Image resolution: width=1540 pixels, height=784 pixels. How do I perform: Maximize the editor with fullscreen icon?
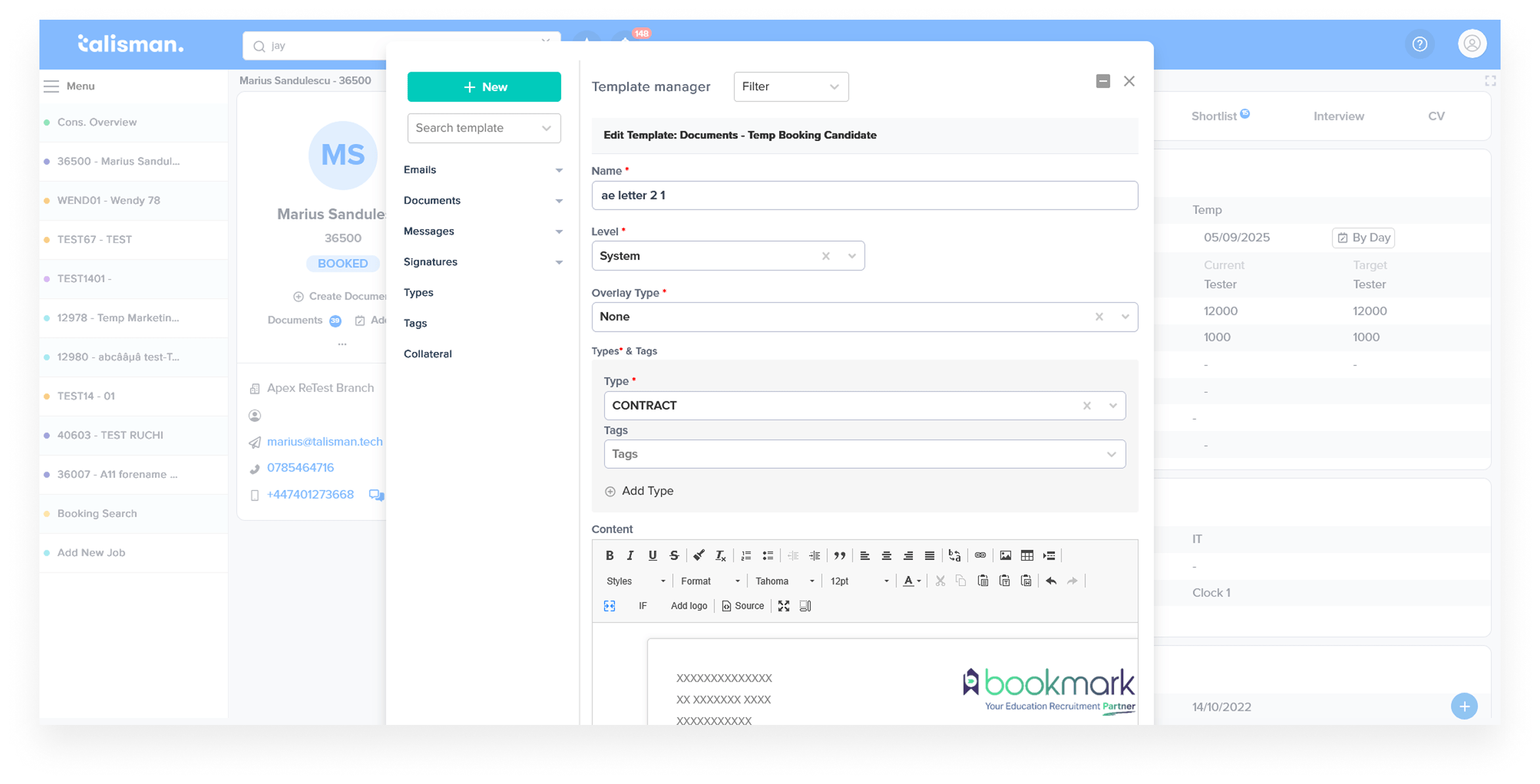point(783,605)
